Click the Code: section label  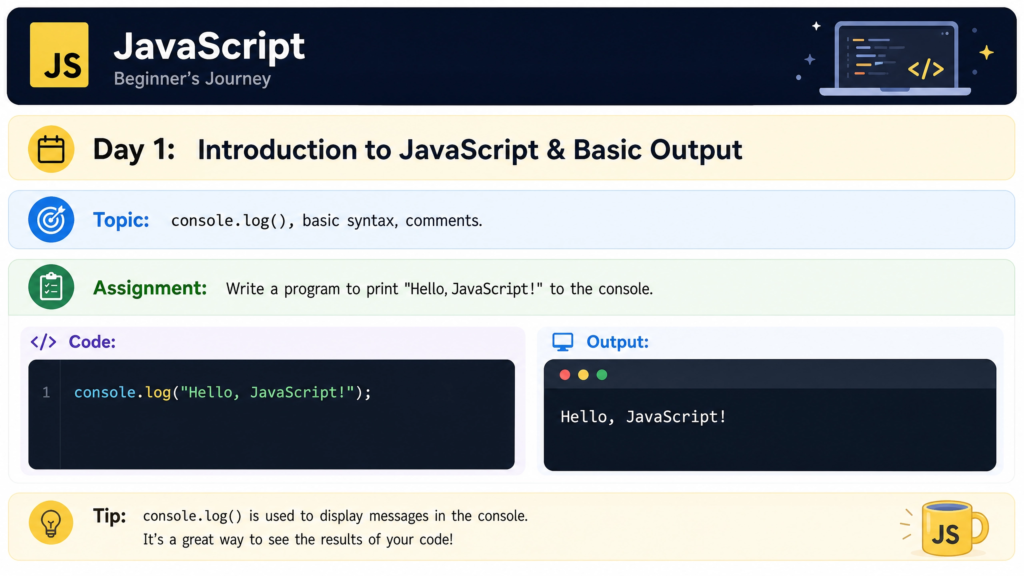[92, 342]
